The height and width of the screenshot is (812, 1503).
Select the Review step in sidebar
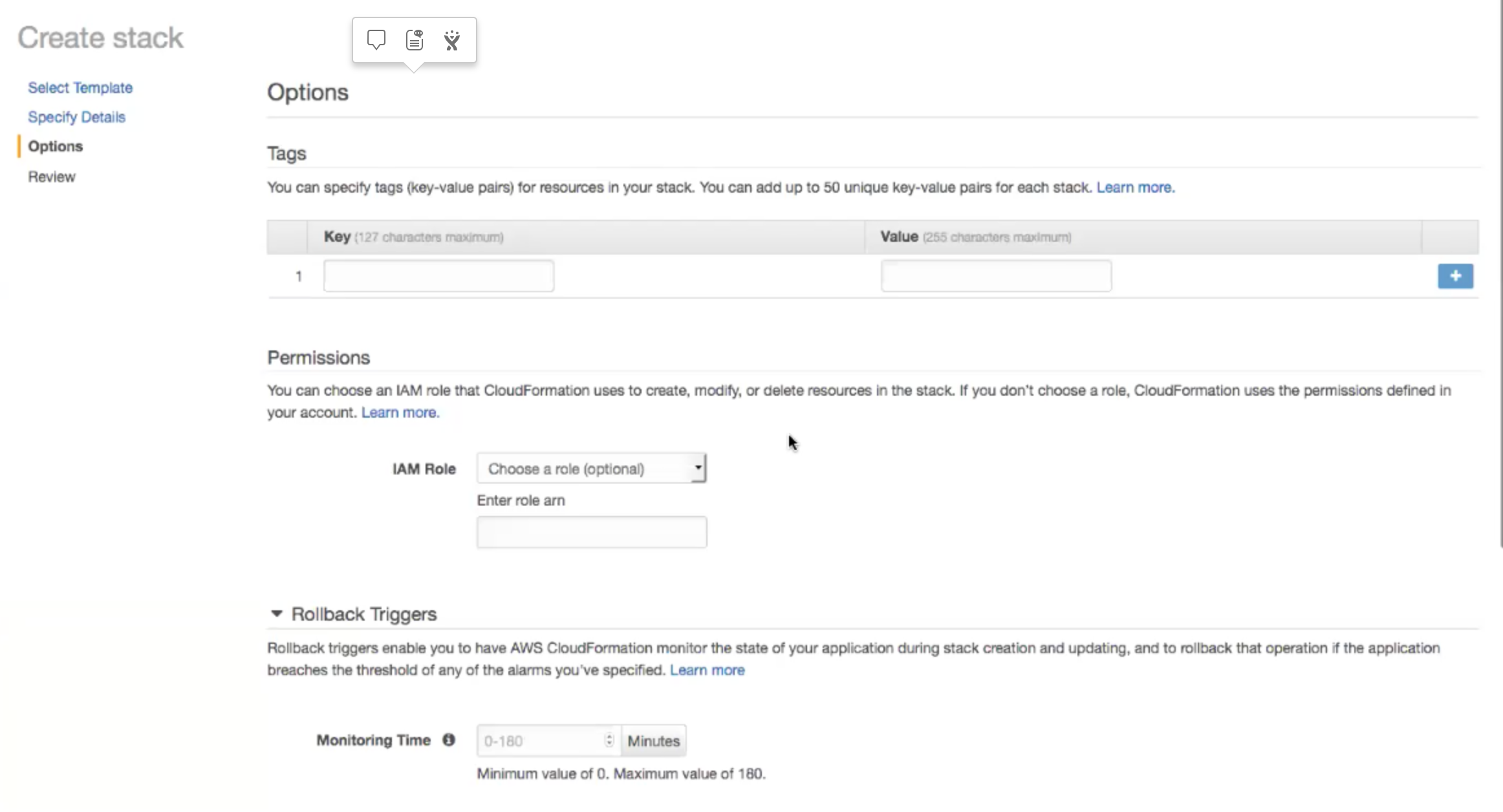52,176
